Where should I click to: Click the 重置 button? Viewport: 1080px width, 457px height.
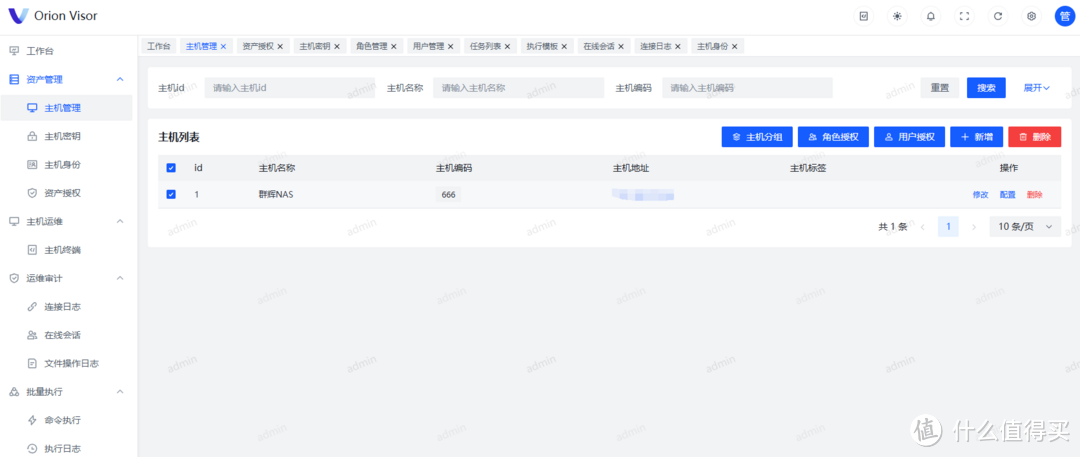(939, 88)
